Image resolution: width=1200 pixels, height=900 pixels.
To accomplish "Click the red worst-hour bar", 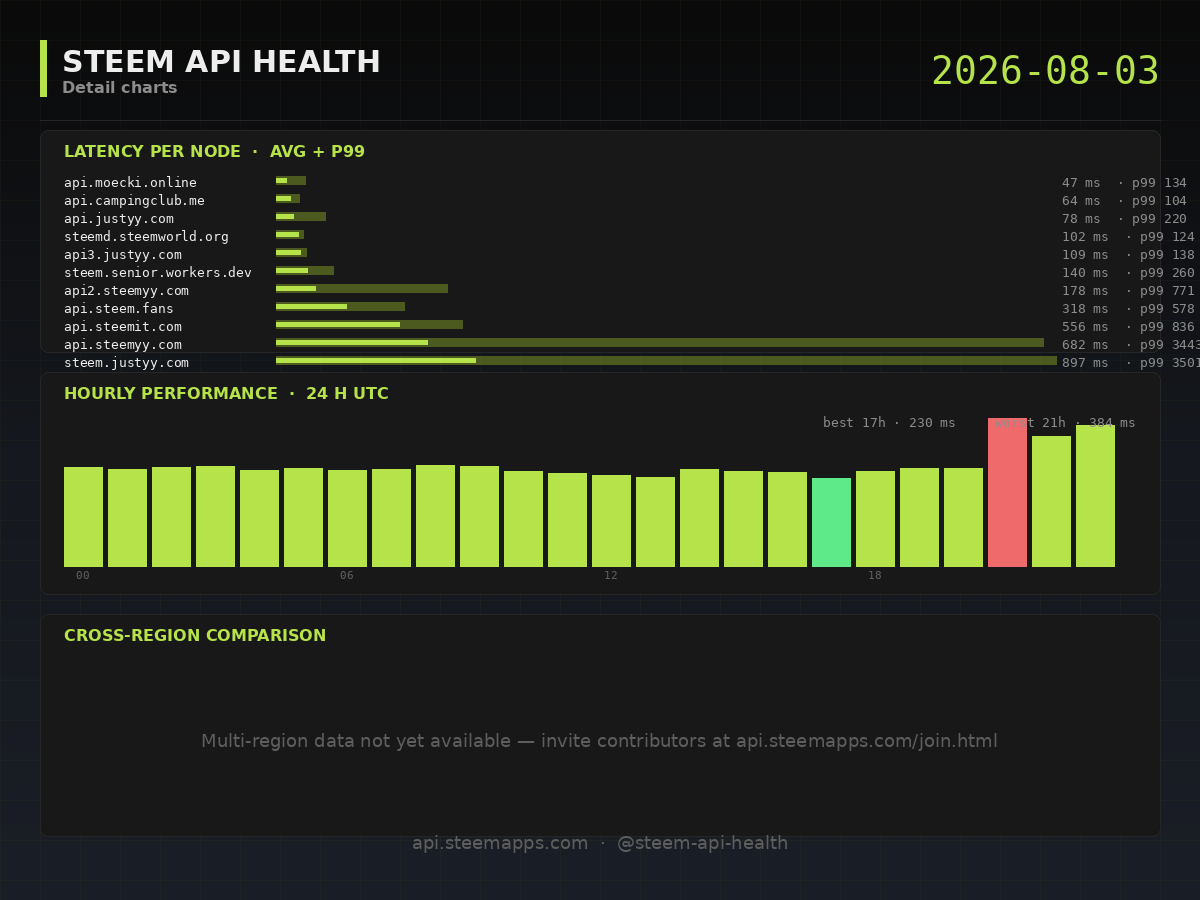I will (1007, 493).
